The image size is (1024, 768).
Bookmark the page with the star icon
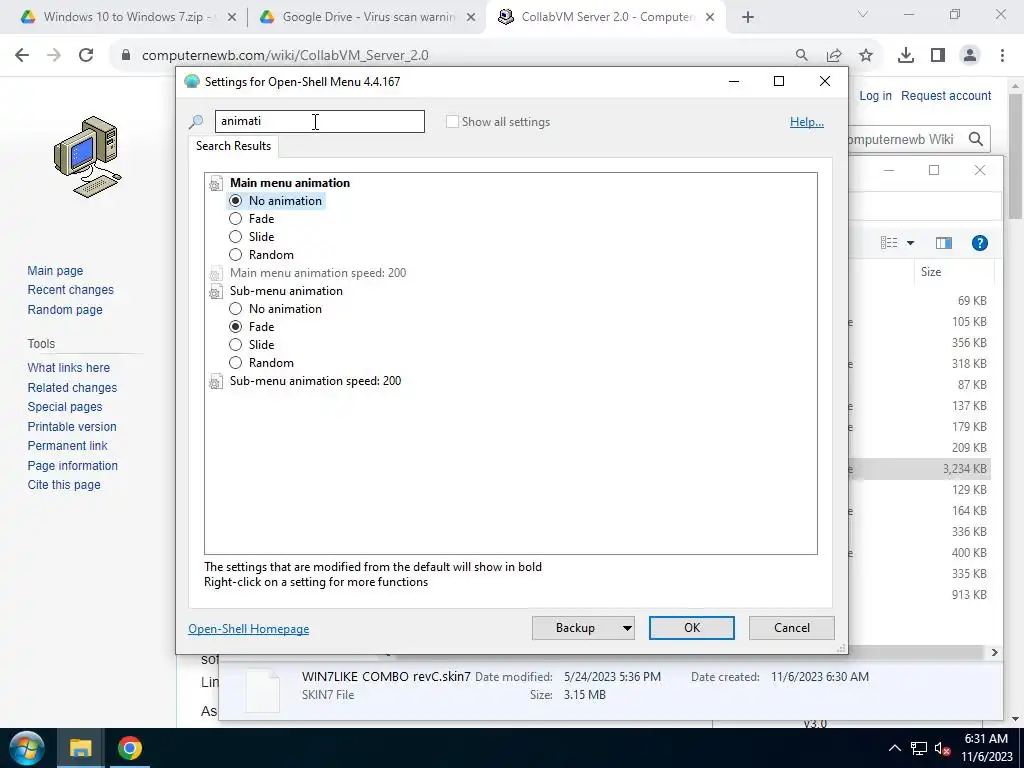point(866,56)
